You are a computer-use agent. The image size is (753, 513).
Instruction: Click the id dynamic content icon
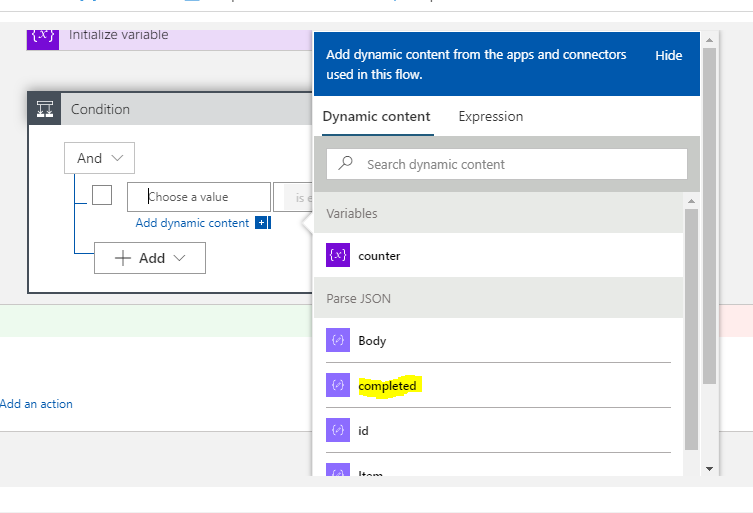338,431
